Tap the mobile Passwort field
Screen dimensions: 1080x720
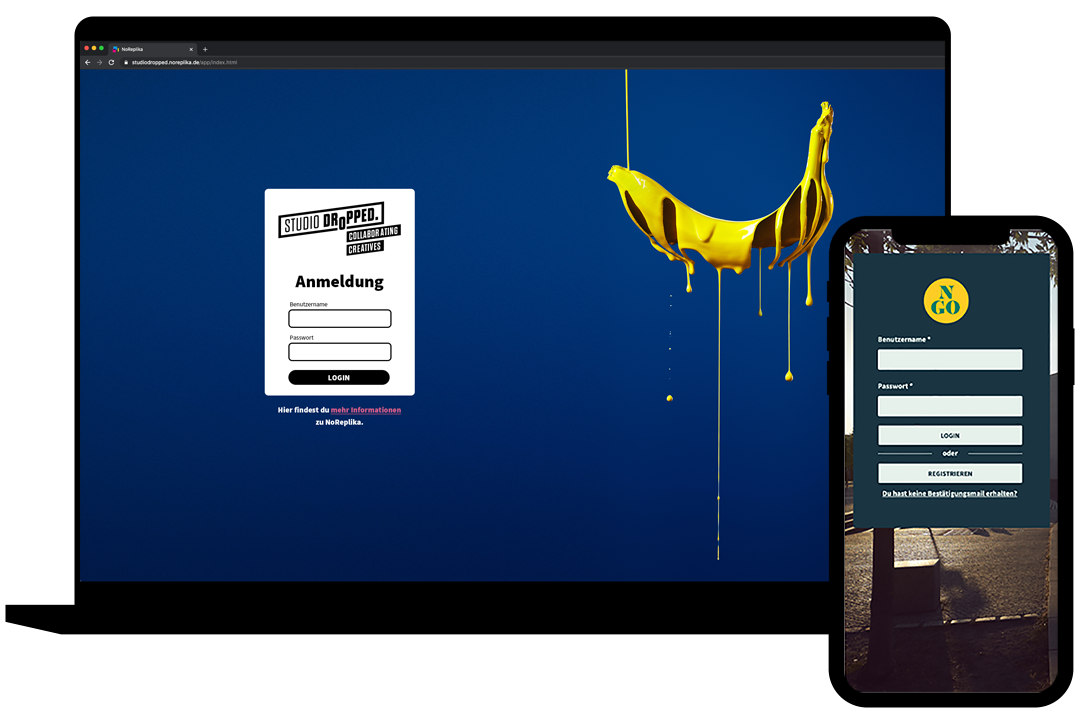coord(949,406)
